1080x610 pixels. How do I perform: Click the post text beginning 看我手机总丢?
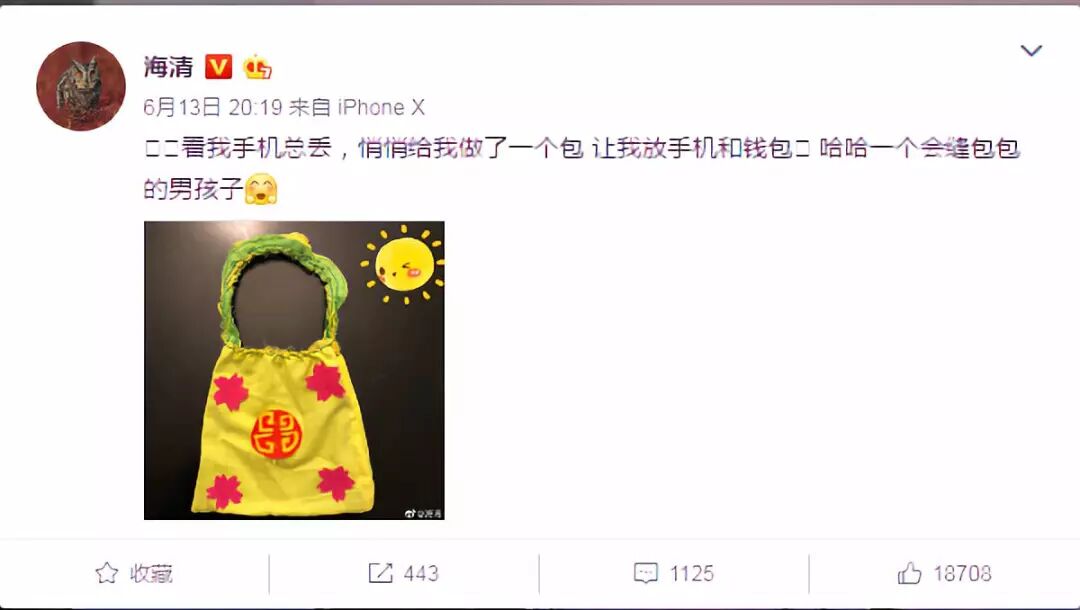[x=582, y=168]
